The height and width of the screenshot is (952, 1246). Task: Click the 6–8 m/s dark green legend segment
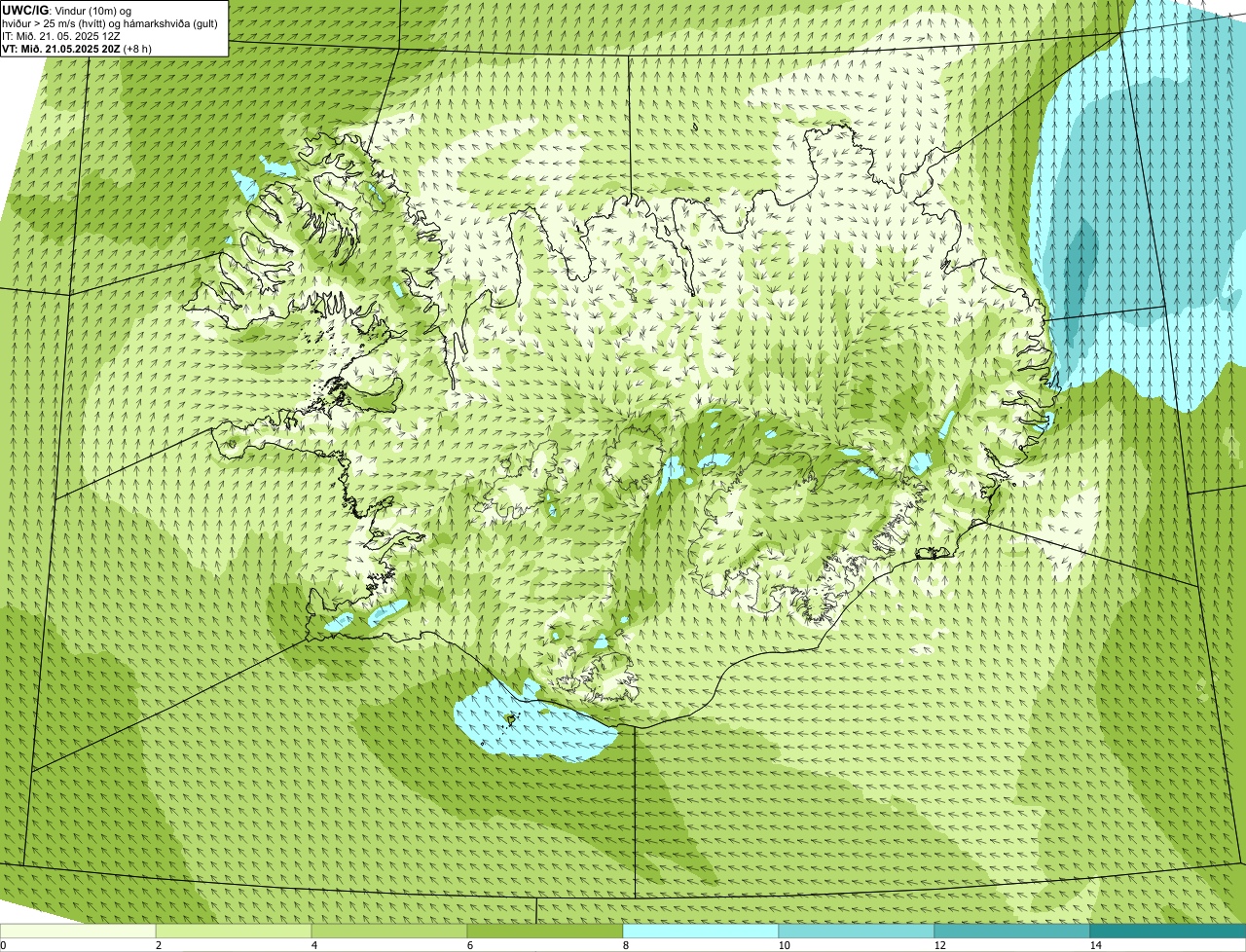coord(545,931)
